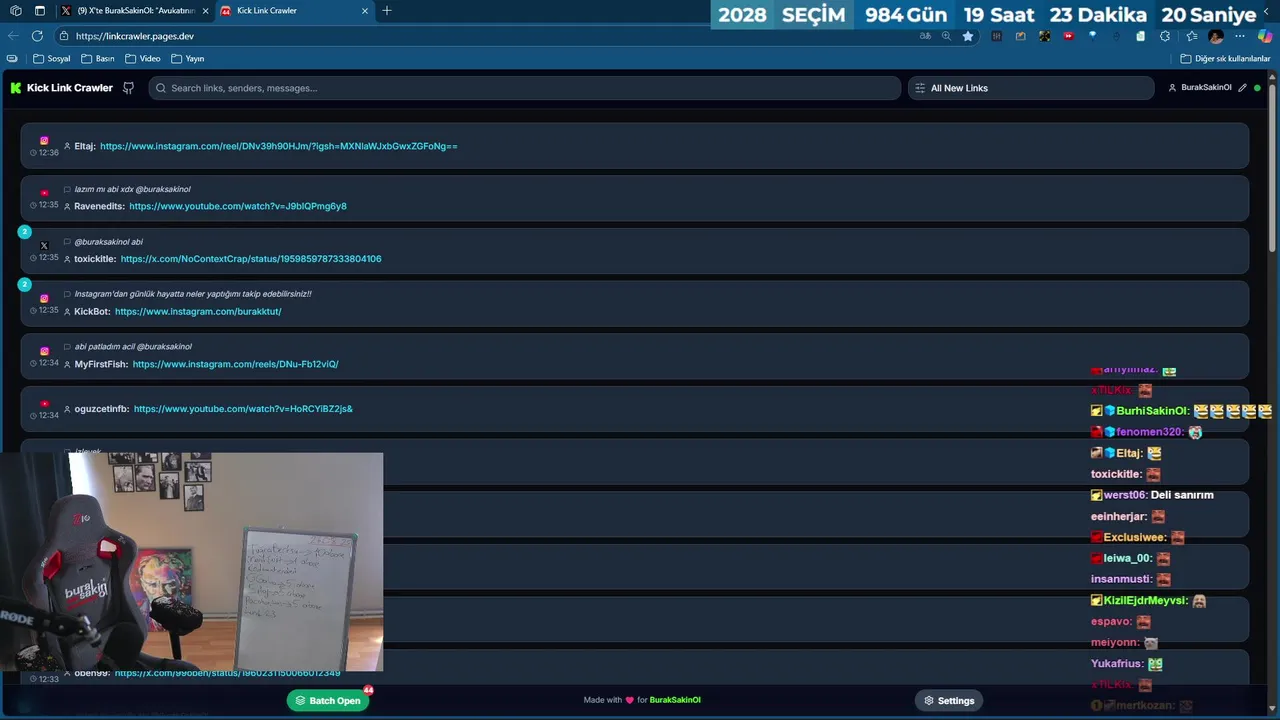Open the tab actions vertical tabs icon

40,11
